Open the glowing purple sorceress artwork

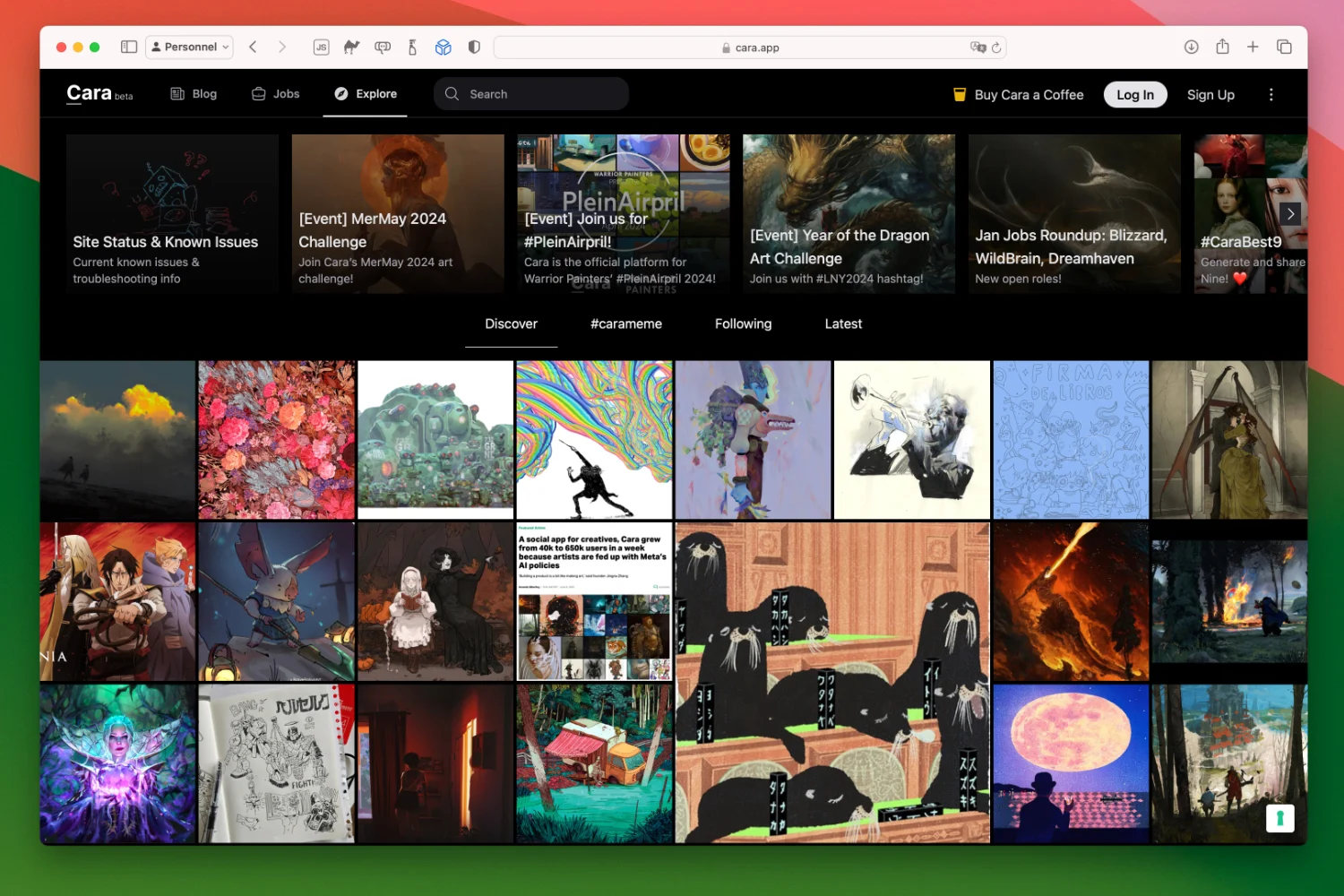tap(117, 763)
